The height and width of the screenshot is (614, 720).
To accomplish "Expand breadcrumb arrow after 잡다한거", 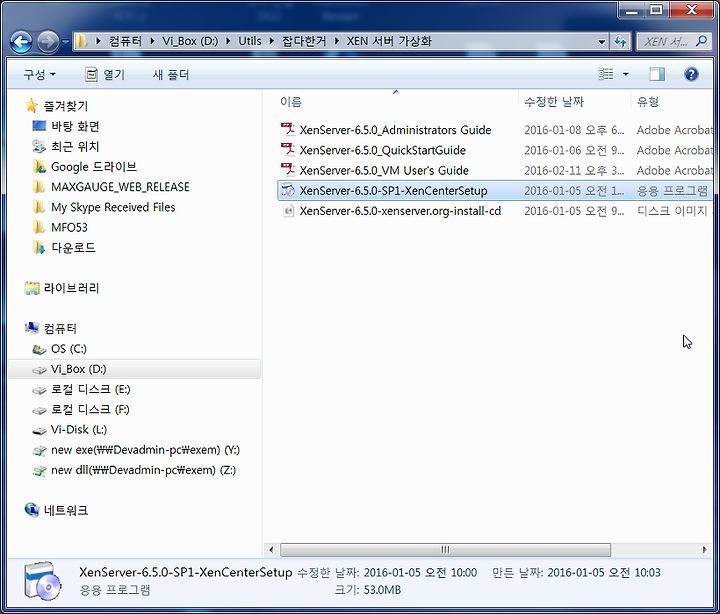I will point(337,41).
